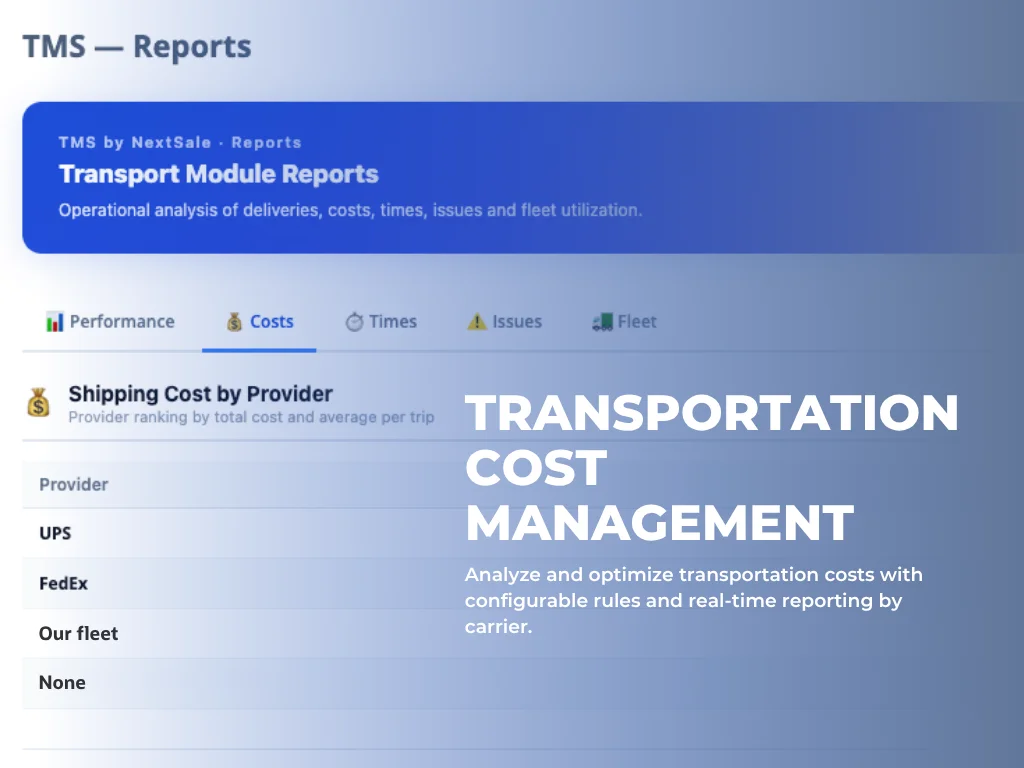The height and width of the screenshot is (768, 1024).
Task: Switch to the Fleet tab
Action: coord(624,322)
